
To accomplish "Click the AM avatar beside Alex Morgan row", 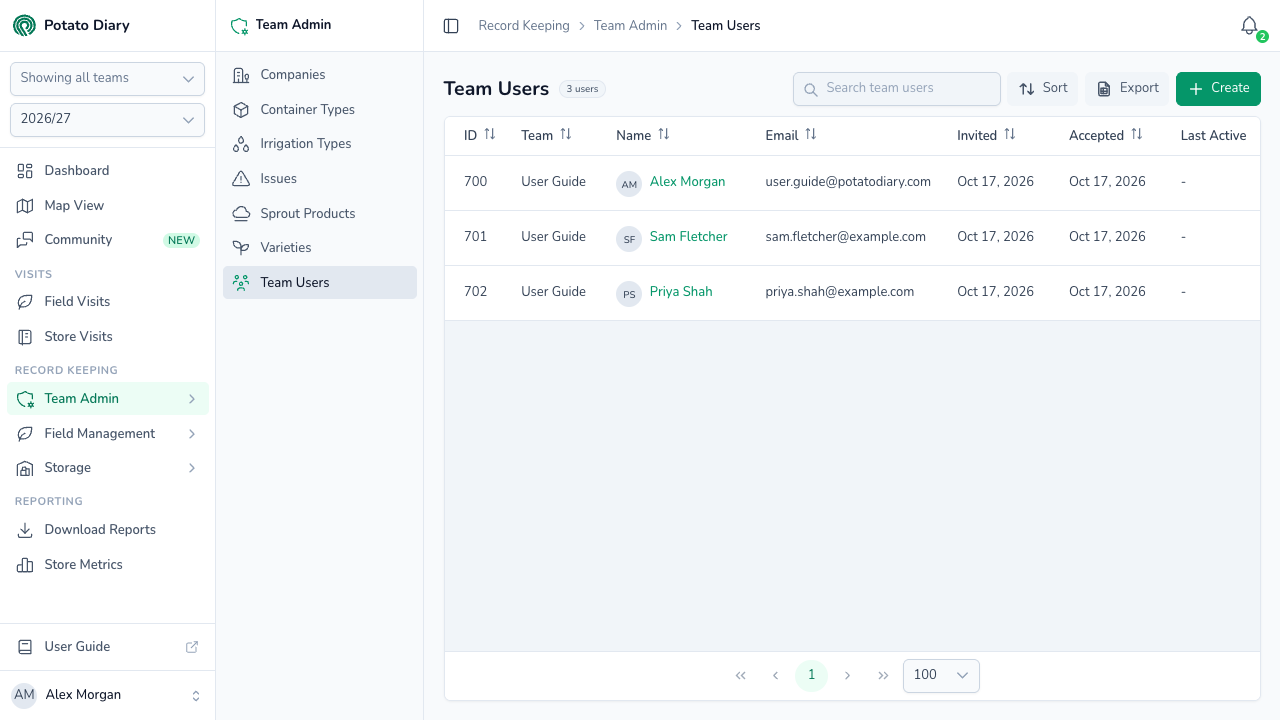I will 629,184.
